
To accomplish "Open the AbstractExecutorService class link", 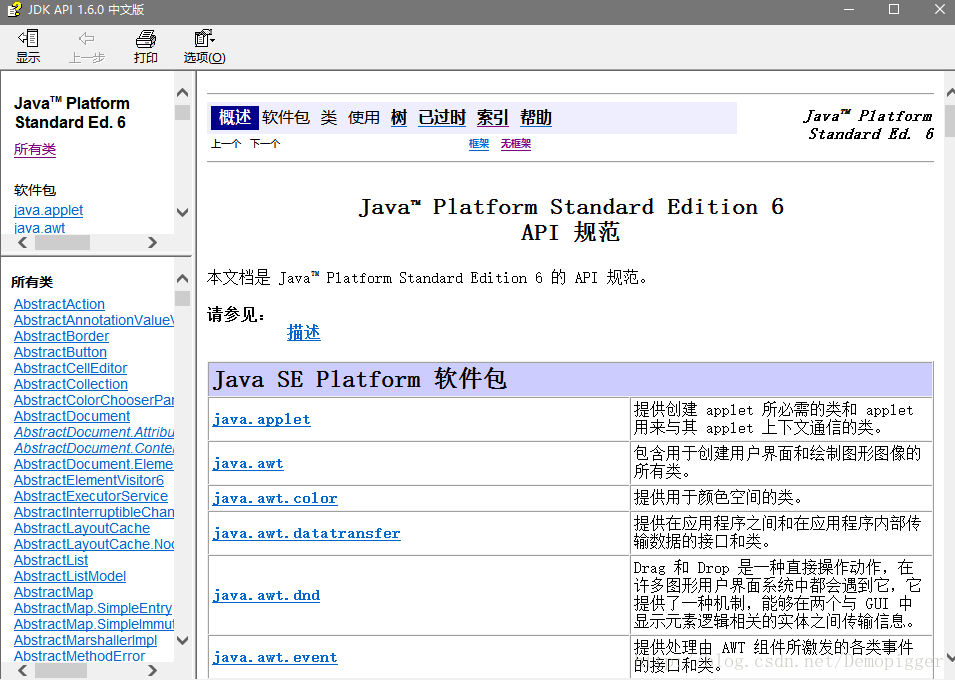I will pos(91,496).
